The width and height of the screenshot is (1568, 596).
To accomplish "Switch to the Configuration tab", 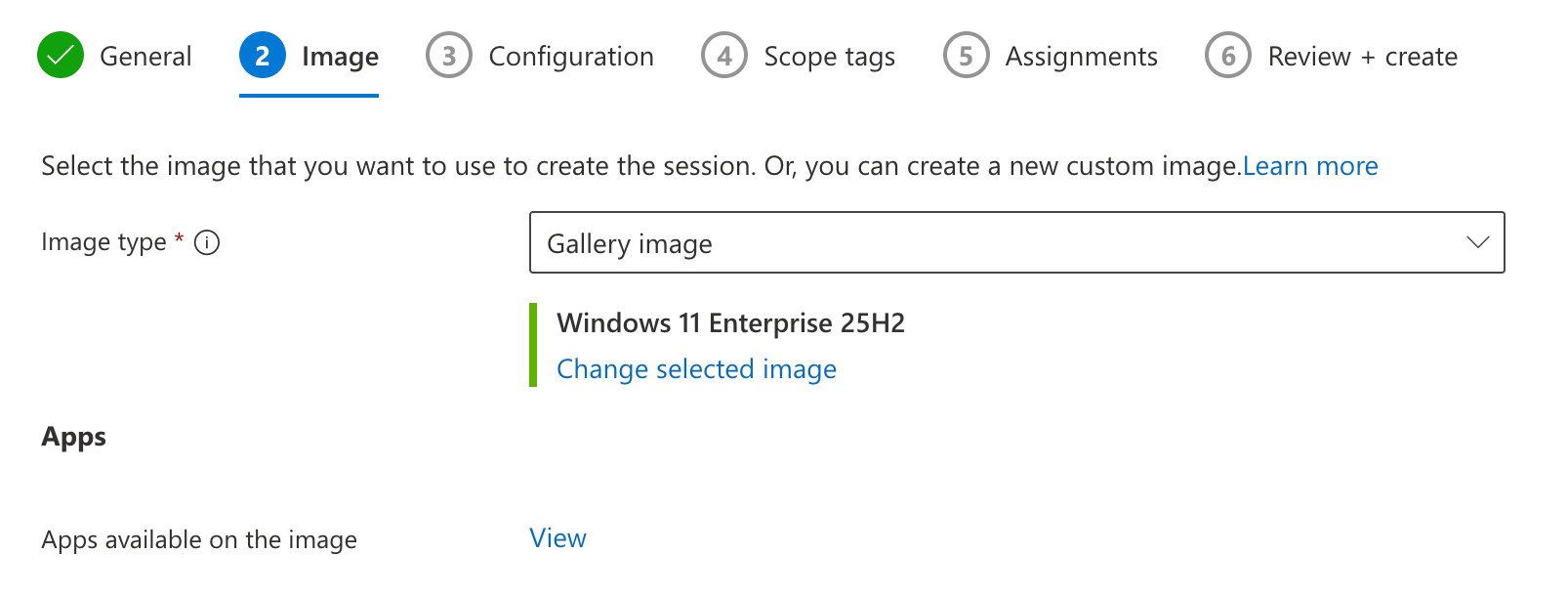I will click(x=571, y=57).
